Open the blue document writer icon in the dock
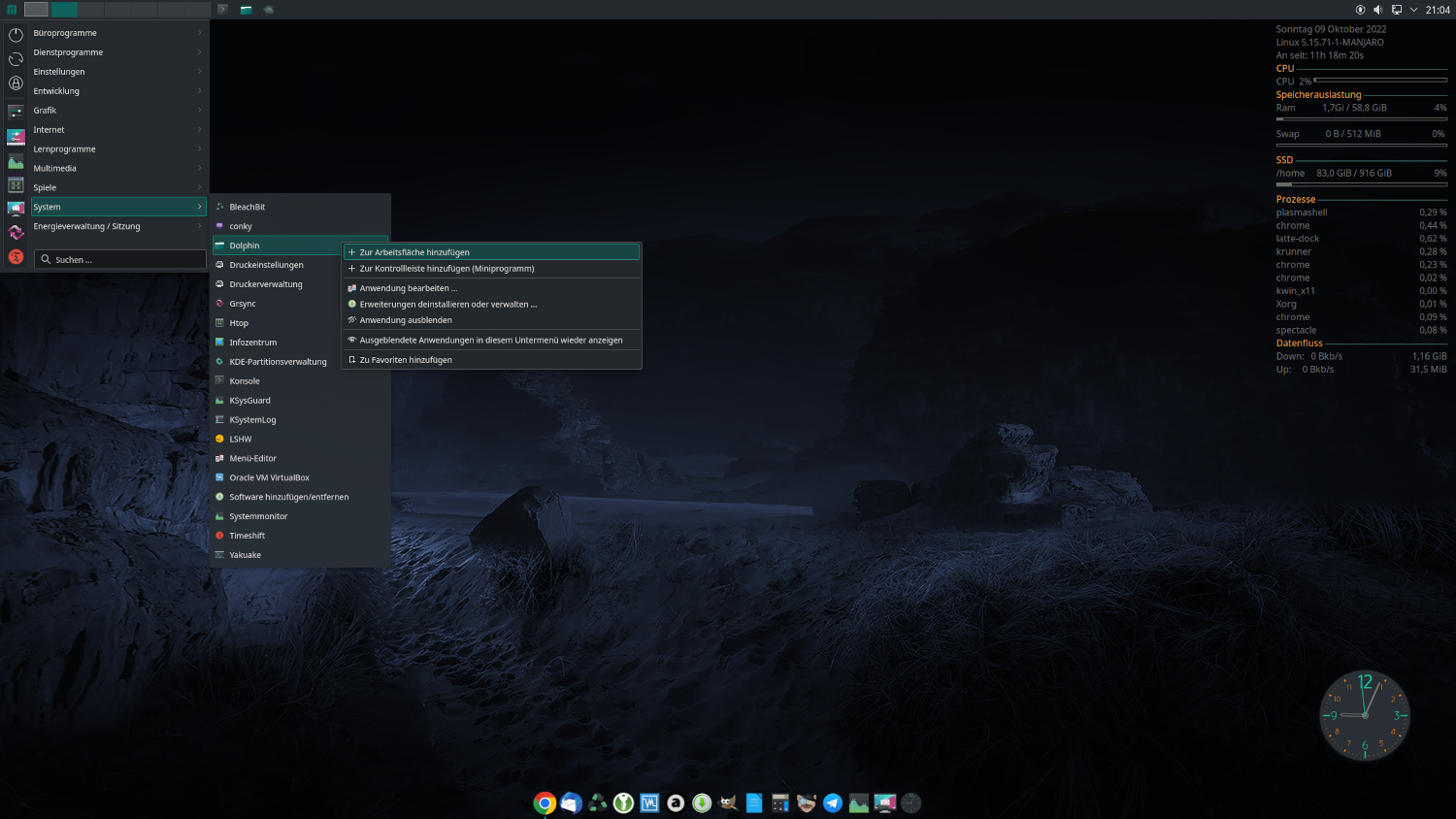Image resolution: width=1456 pixels, height=819 pixels. pyautogui.click(x=754, y=803)
